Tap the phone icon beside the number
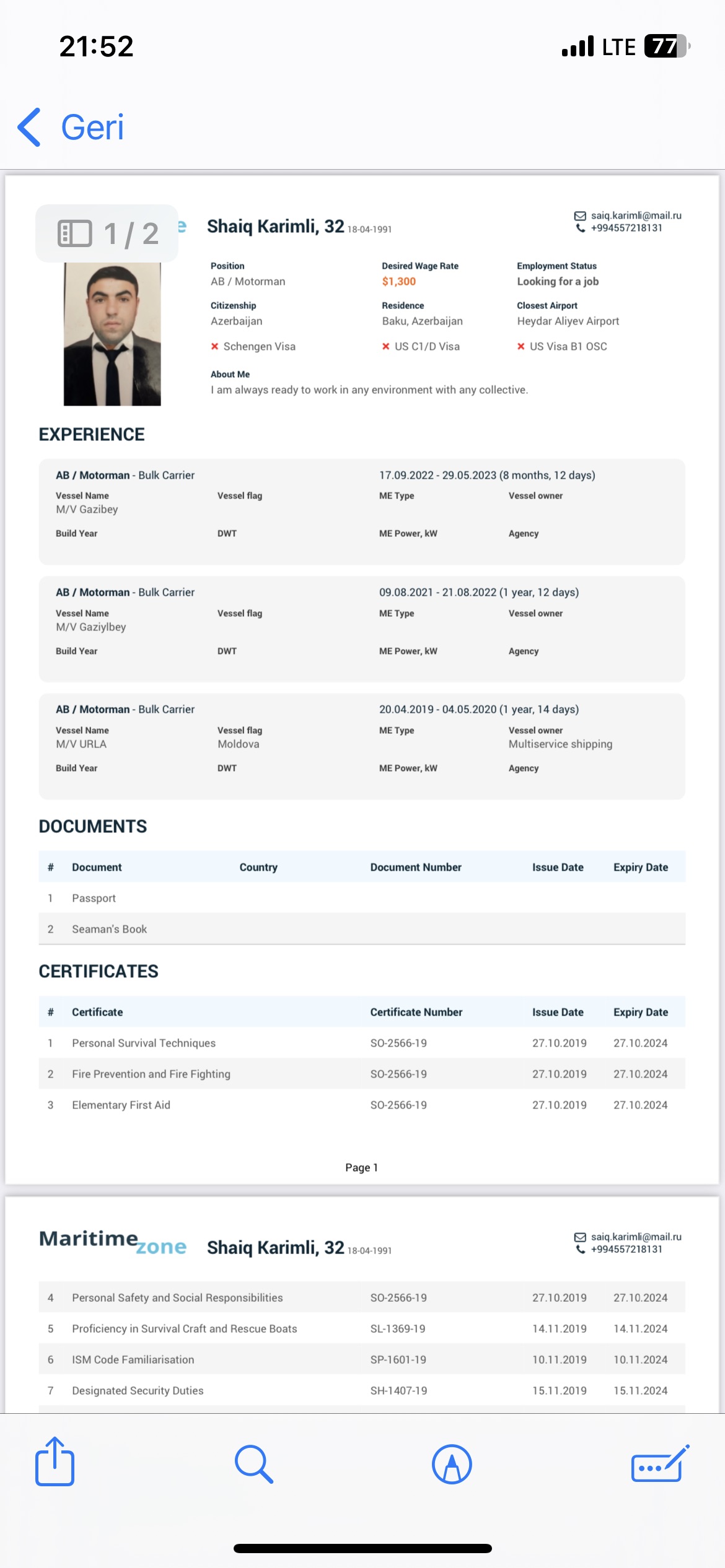Image resolution: width=725 pixels, height=1568 pixels. coord(580,228)
